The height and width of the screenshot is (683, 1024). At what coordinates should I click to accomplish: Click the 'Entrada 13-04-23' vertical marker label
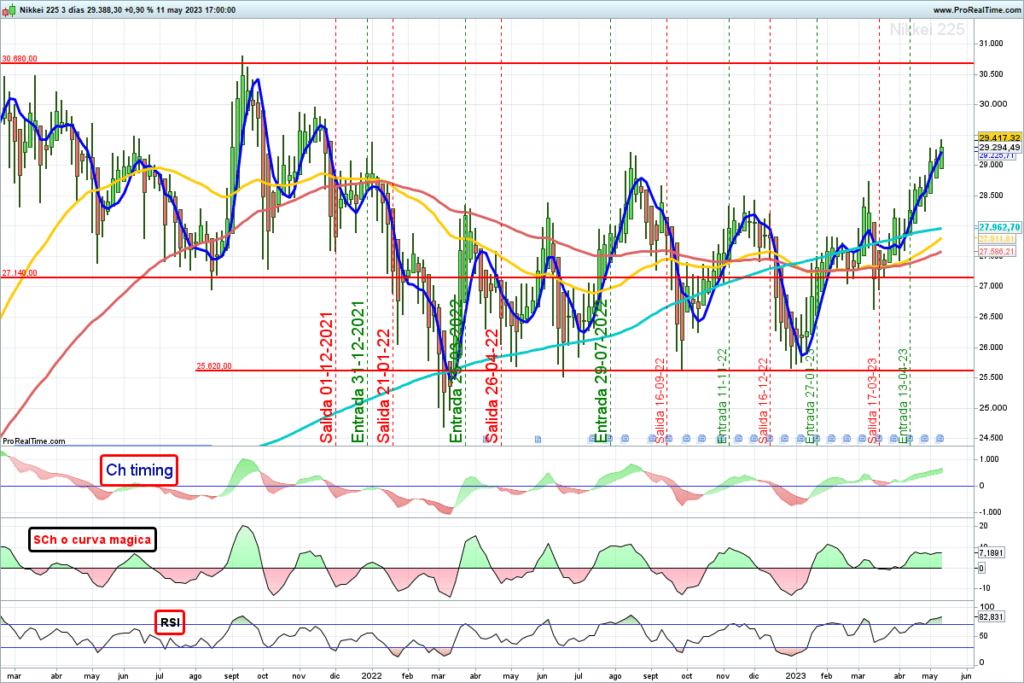pyautogui.click(x=903, y=396)
